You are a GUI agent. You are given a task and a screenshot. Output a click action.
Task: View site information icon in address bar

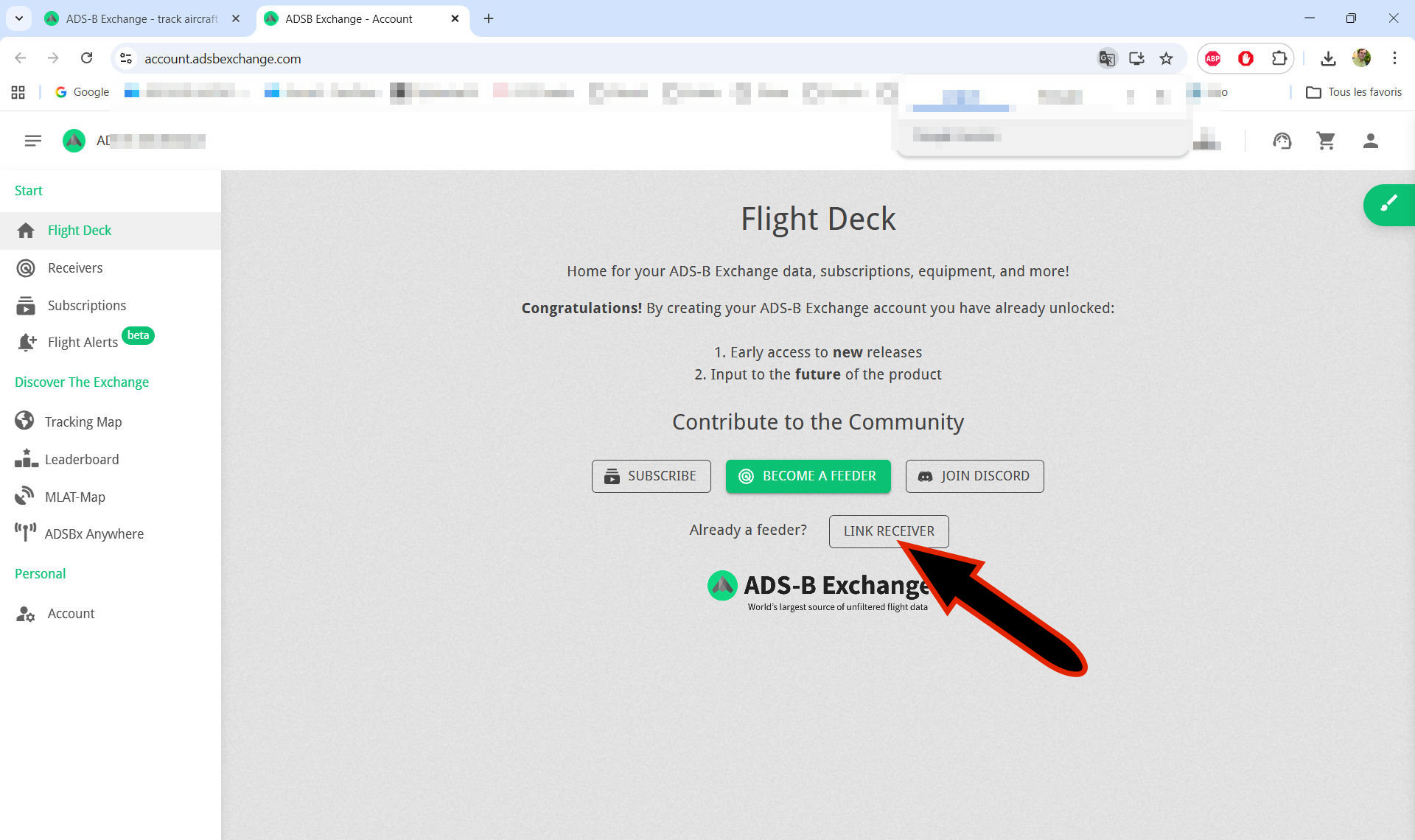tap(126, 58)
